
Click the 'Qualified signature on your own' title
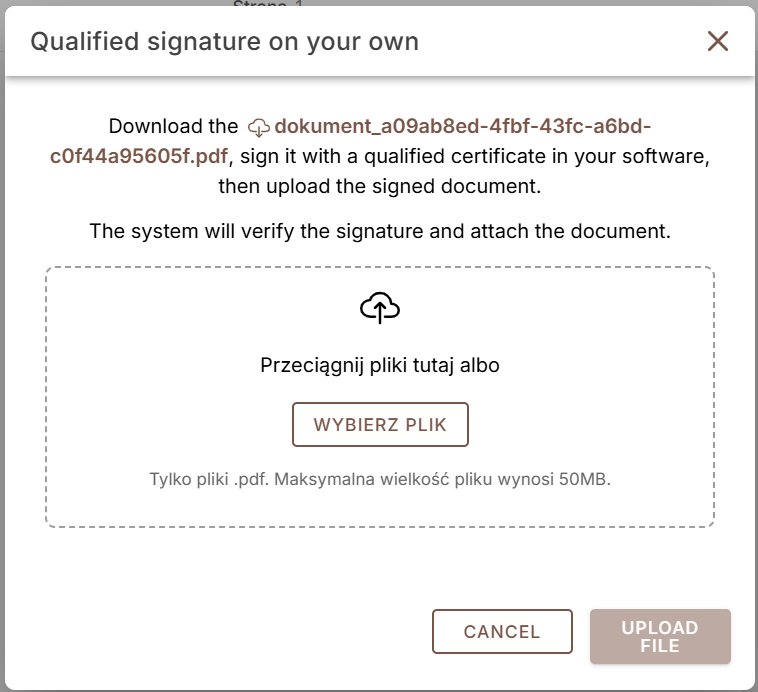[x=224, y=42]
